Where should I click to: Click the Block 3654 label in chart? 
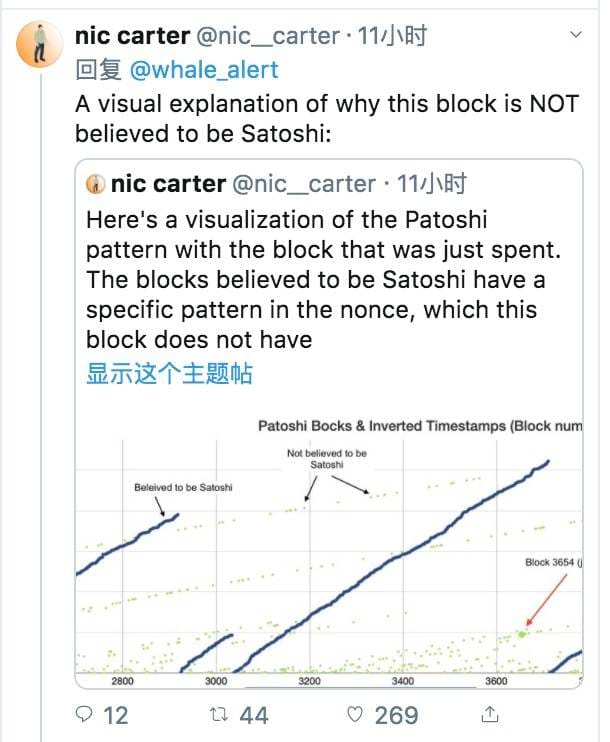tap(551, 563)
